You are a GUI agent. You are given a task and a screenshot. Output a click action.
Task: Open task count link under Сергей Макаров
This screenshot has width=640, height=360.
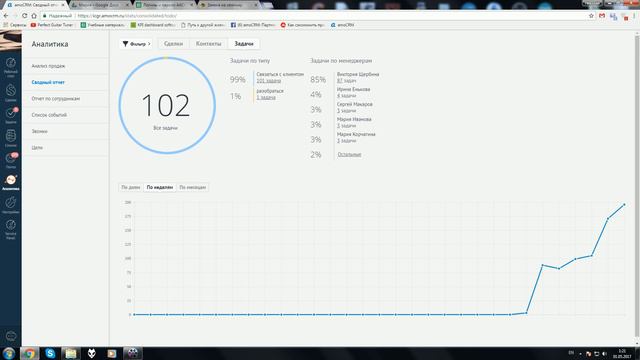coord(346,111)
